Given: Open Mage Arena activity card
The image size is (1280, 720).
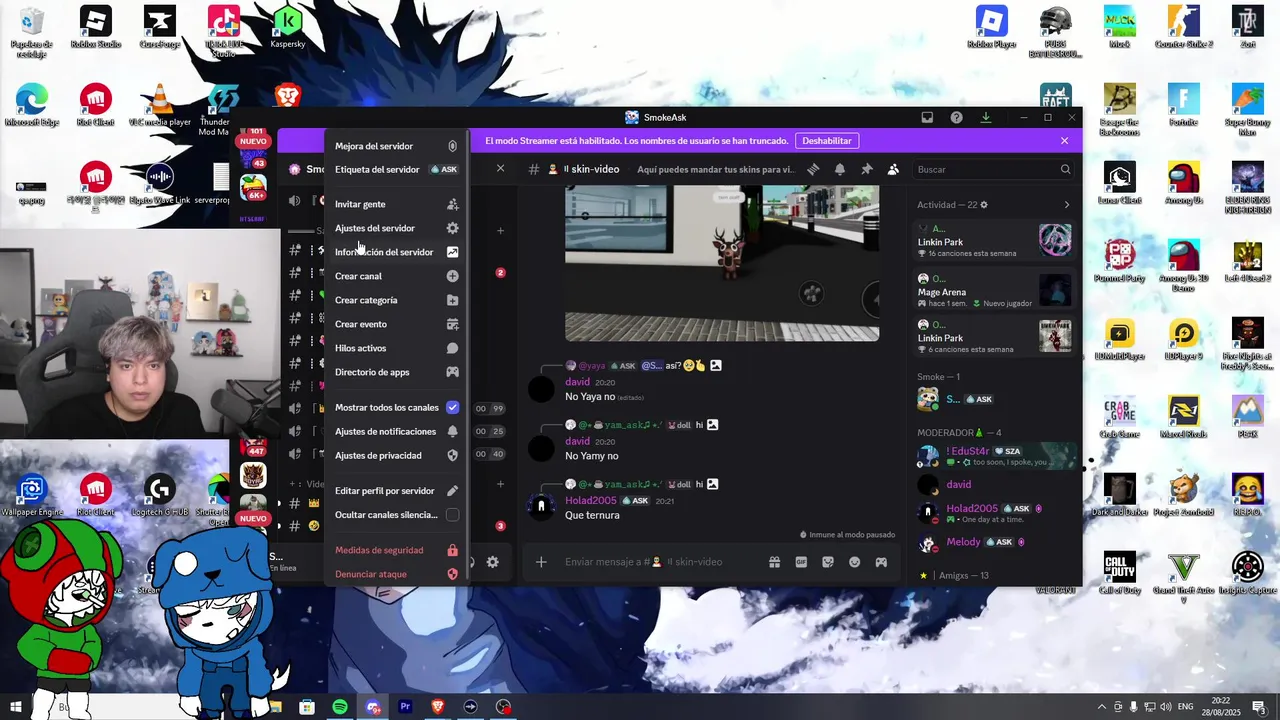Looking at the screenshot, I should (x=994, y=291).
